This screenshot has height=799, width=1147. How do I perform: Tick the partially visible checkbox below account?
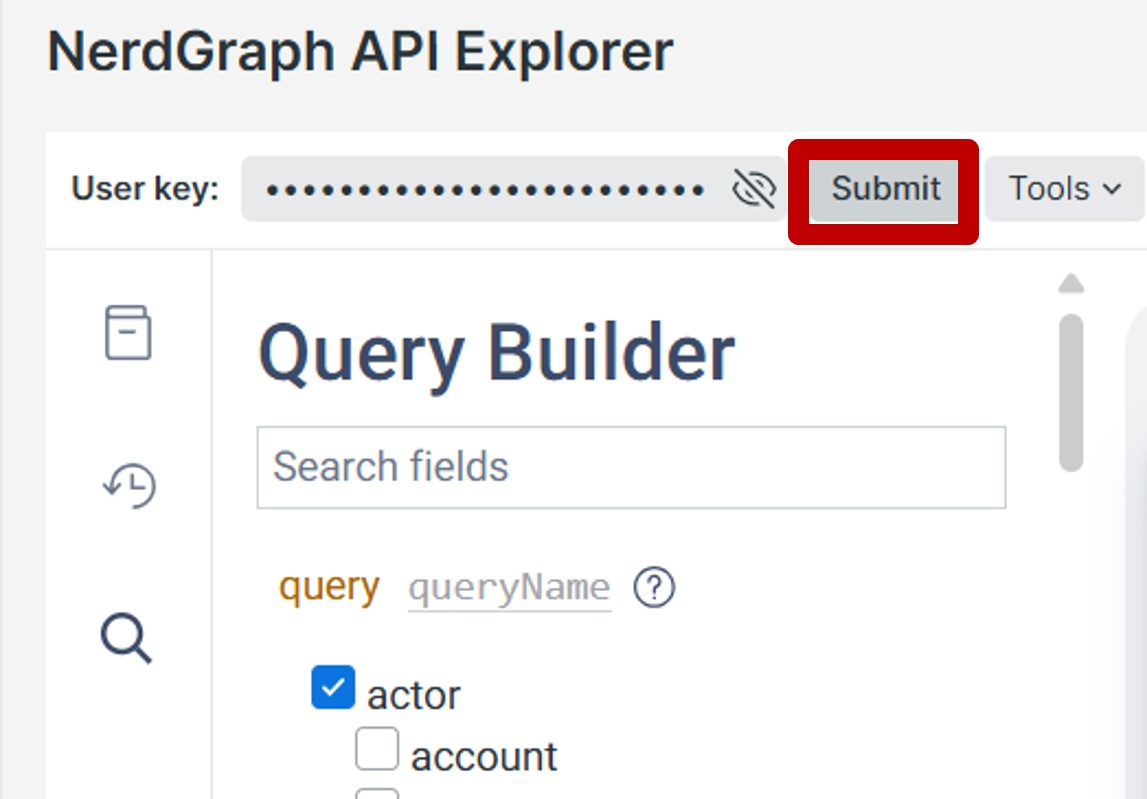point(377,793)
